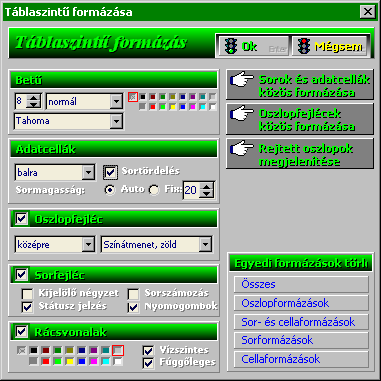Uncheck Státusz jelzés checkbox
The image size is (381, 381).
[27, 307]
